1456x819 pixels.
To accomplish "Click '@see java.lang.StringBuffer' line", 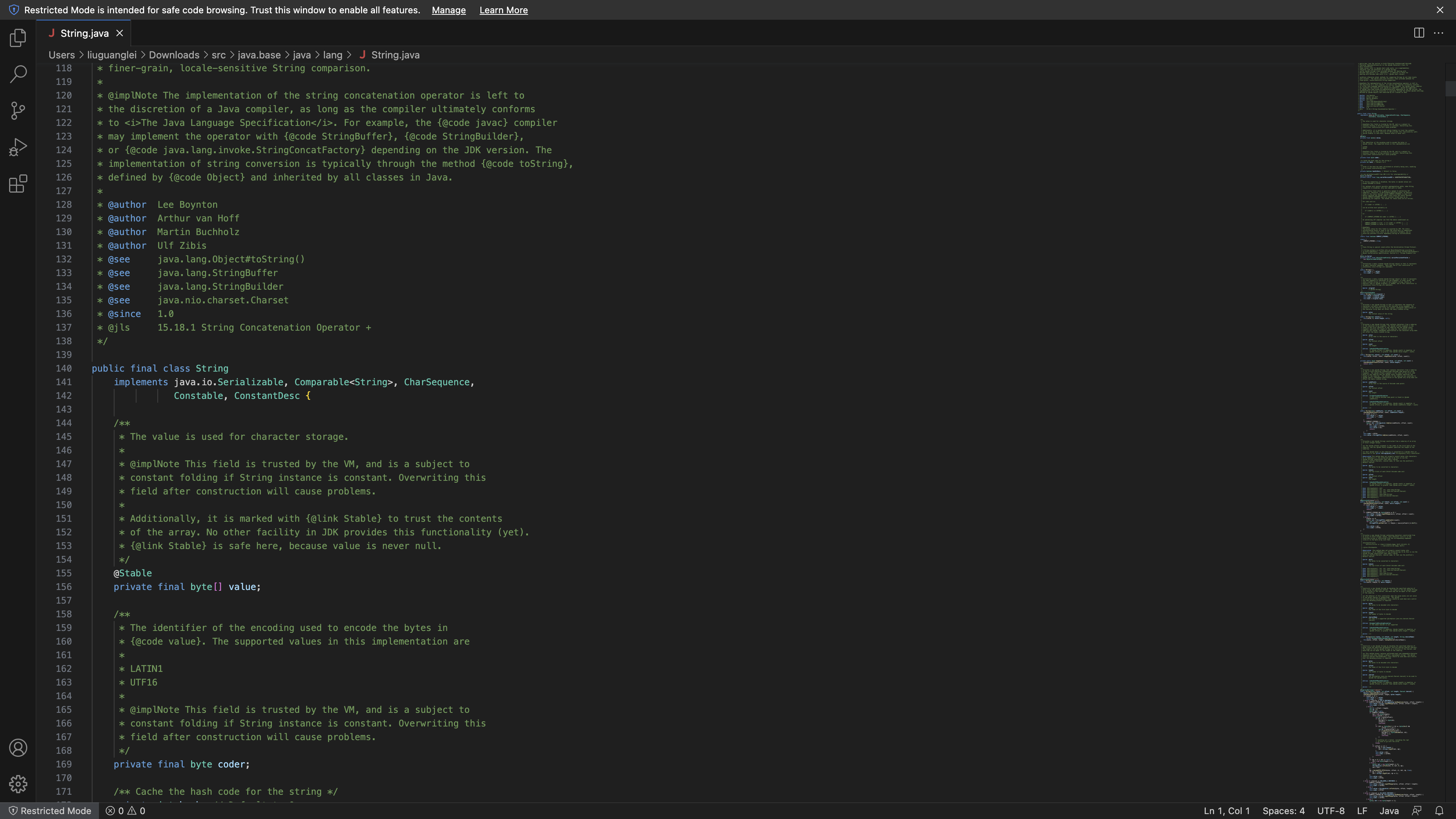I will [x=188, y=273].
